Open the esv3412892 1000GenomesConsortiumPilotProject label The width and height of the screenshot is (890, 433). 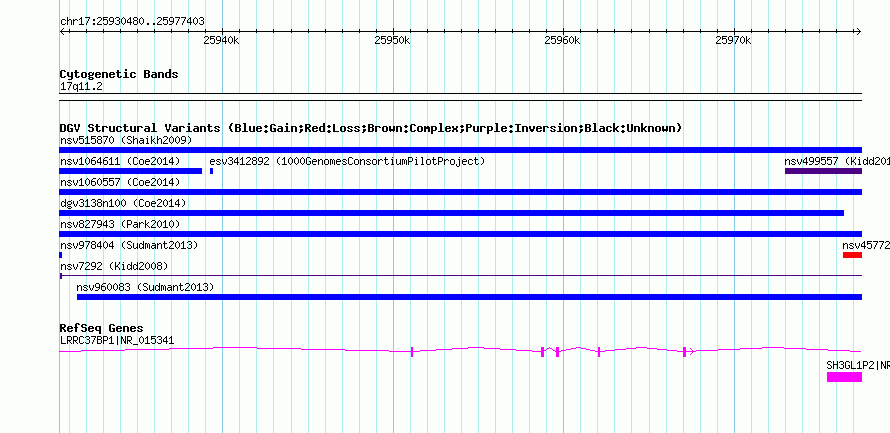pyautogui.click(x=347, y=161)
